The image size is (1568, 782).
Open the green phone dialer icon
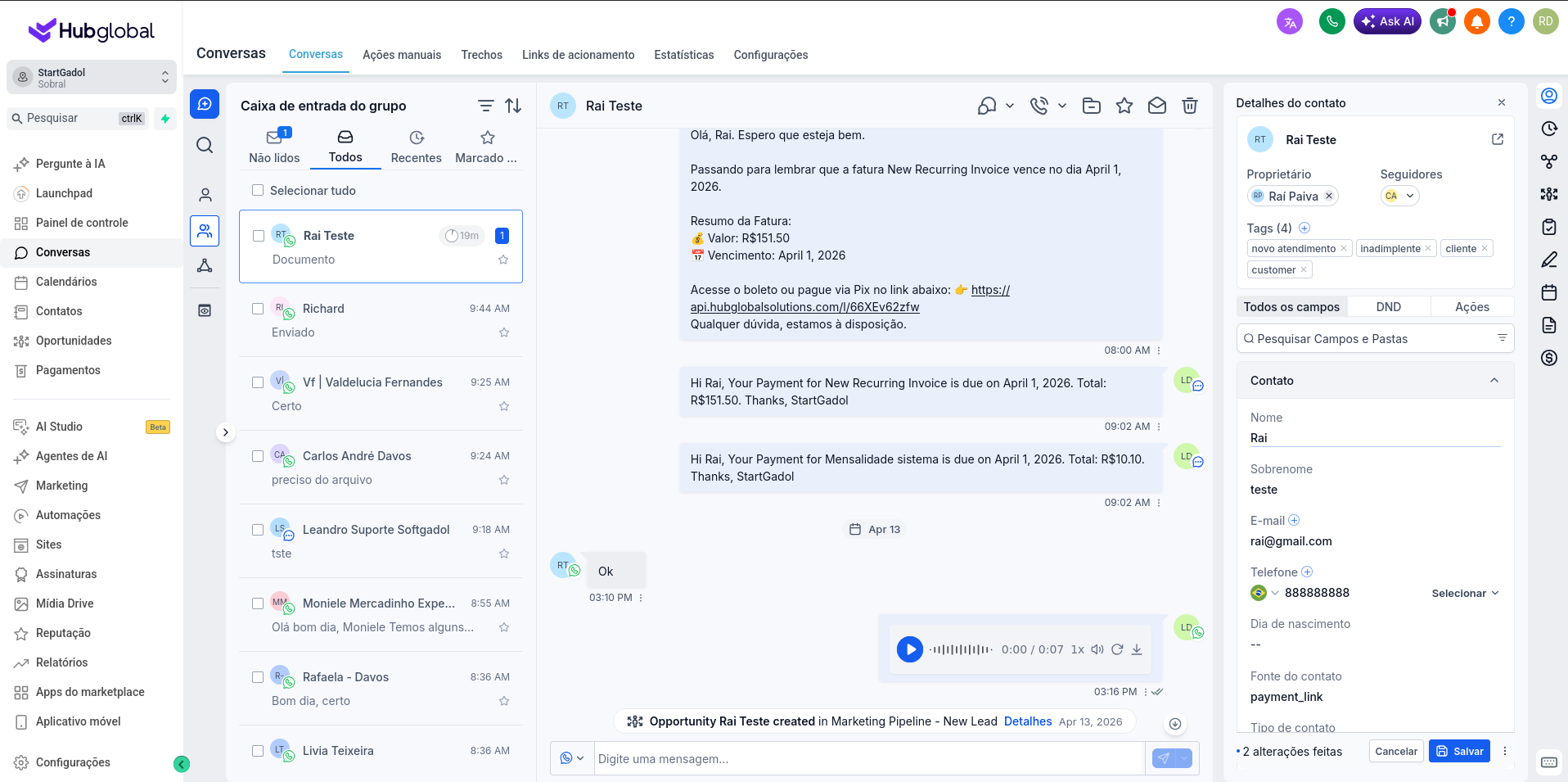pos(1332,21)
